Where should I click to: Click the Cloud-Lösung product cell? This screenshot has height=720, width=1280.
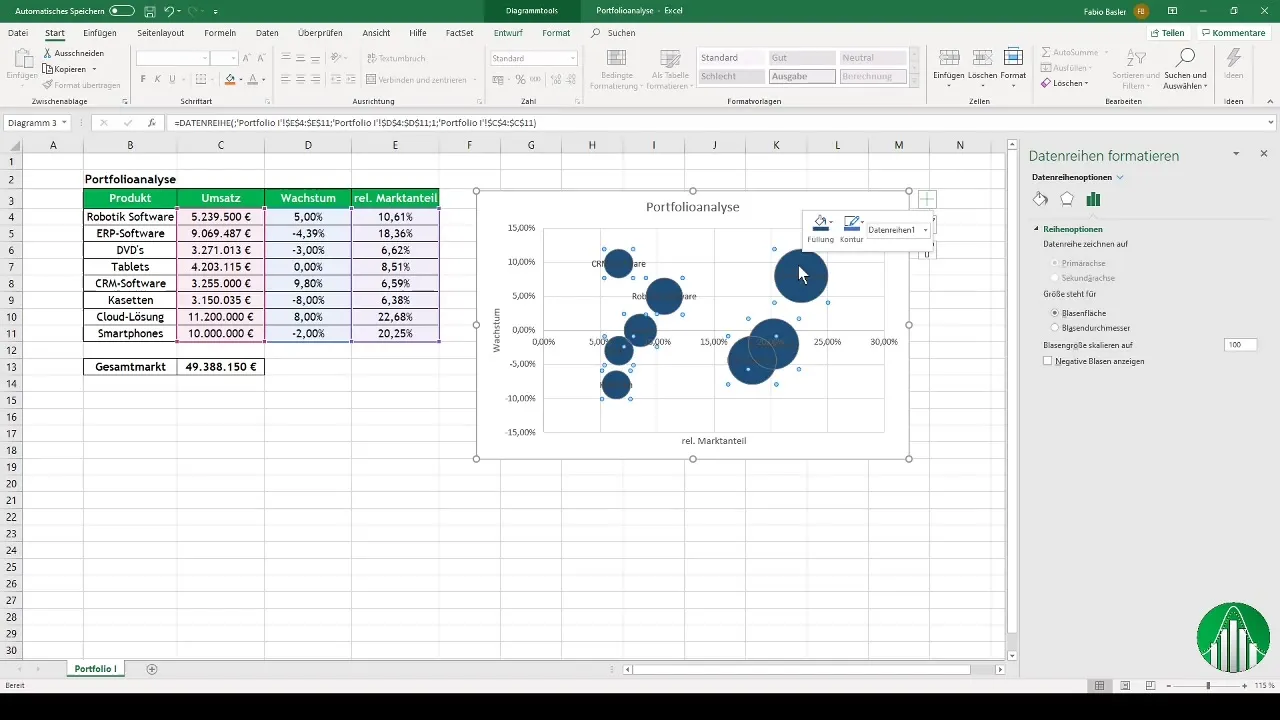pyautogui.click(x=130, y=317)
